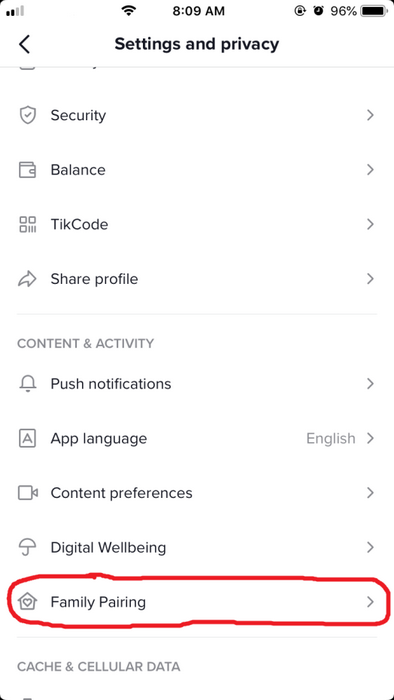This screenshot has height=700, width=394.
Task: Tap the App language letter icon
Action: click(27, 438)
